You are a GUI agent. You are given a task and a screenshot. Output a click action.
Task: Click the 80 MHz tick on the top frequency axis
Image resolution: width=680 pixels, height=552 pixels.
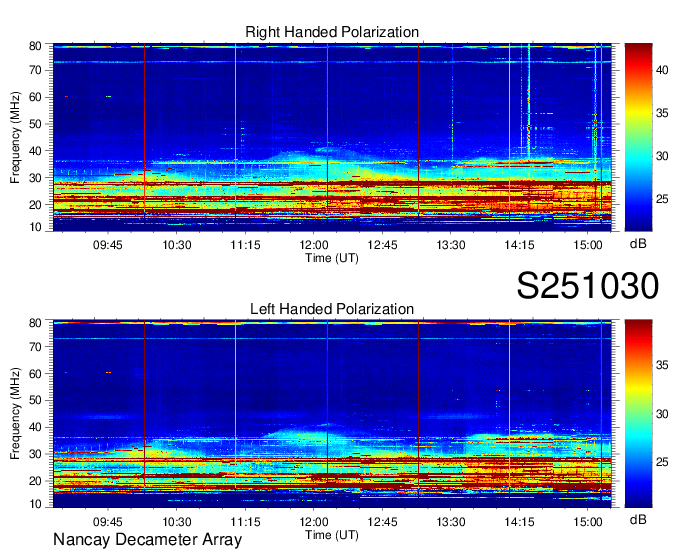[34, 46]
